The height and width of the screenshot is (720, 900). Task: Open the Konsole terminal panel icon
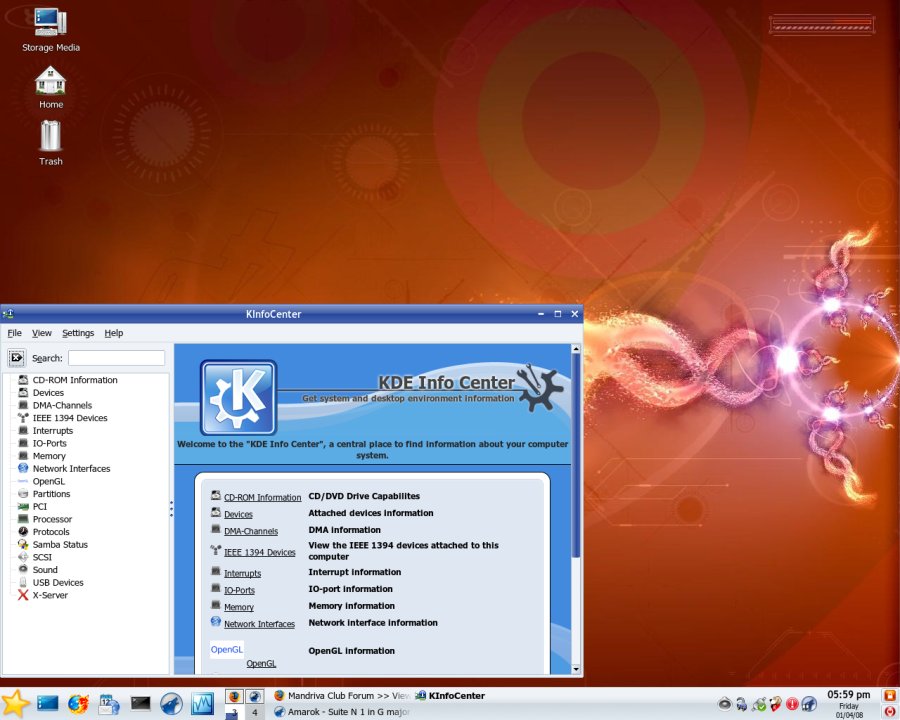click(140, 703)
